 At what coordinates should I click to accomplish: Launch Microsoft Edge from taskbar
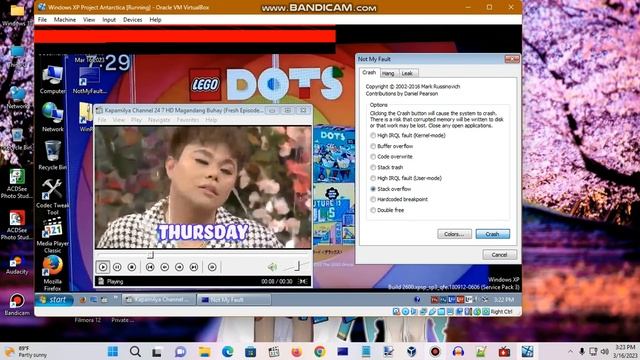tap(227, 351)
